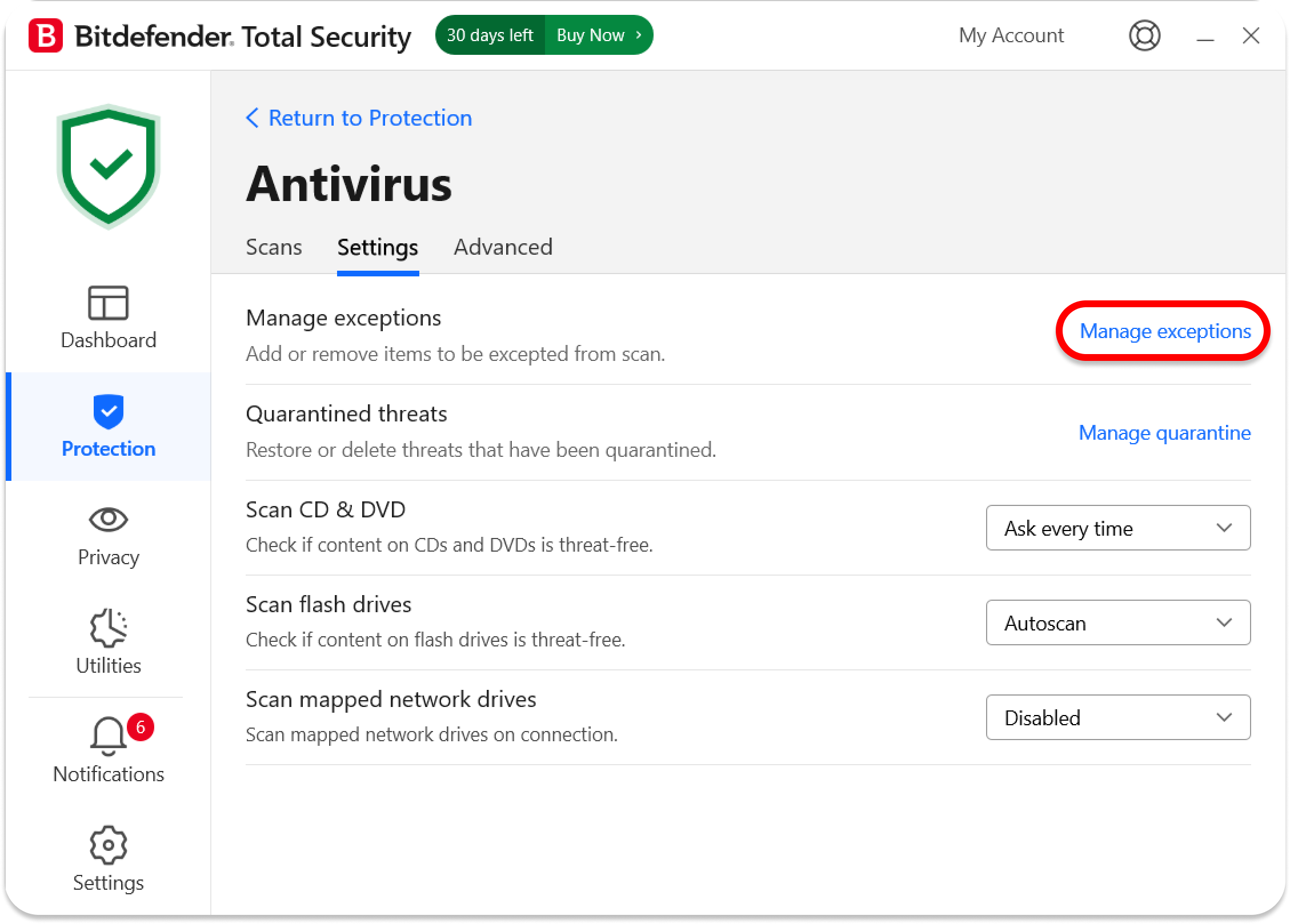This screenshot has width=1290, height=924.
Task: Click the red notification count badge
Action: [140, 727]
